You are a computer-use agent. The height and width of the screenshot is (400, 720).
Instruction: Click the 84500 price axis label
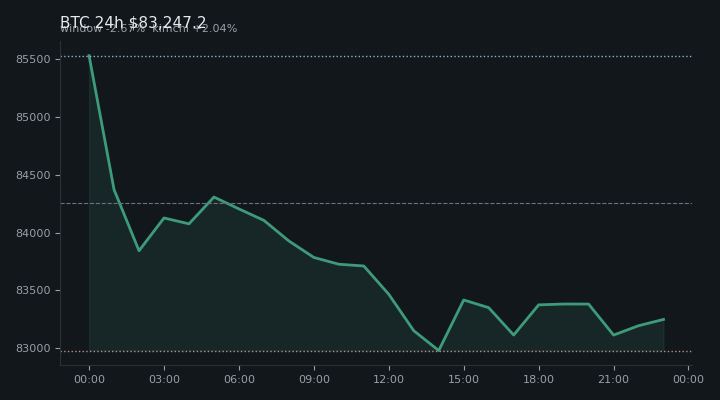coord(33,175)
